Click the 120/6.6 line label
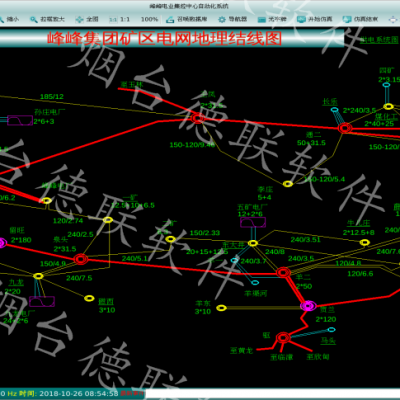 [x=360, y=274]
